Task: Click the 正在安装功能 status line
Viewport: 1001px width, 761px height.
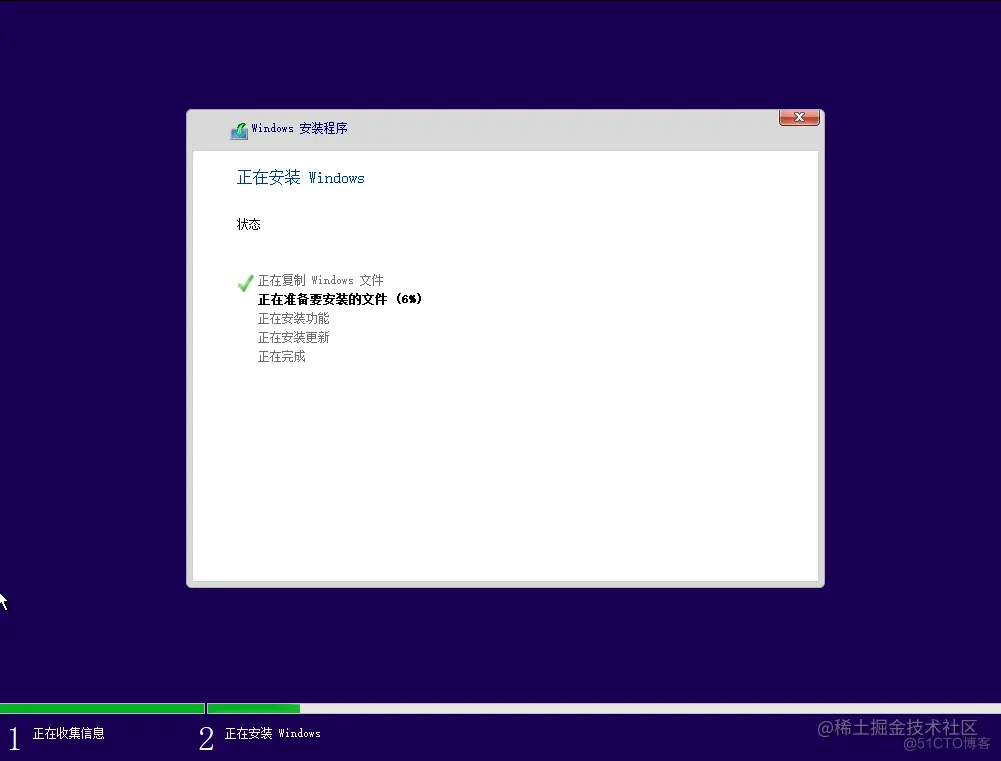Action: 294,318
